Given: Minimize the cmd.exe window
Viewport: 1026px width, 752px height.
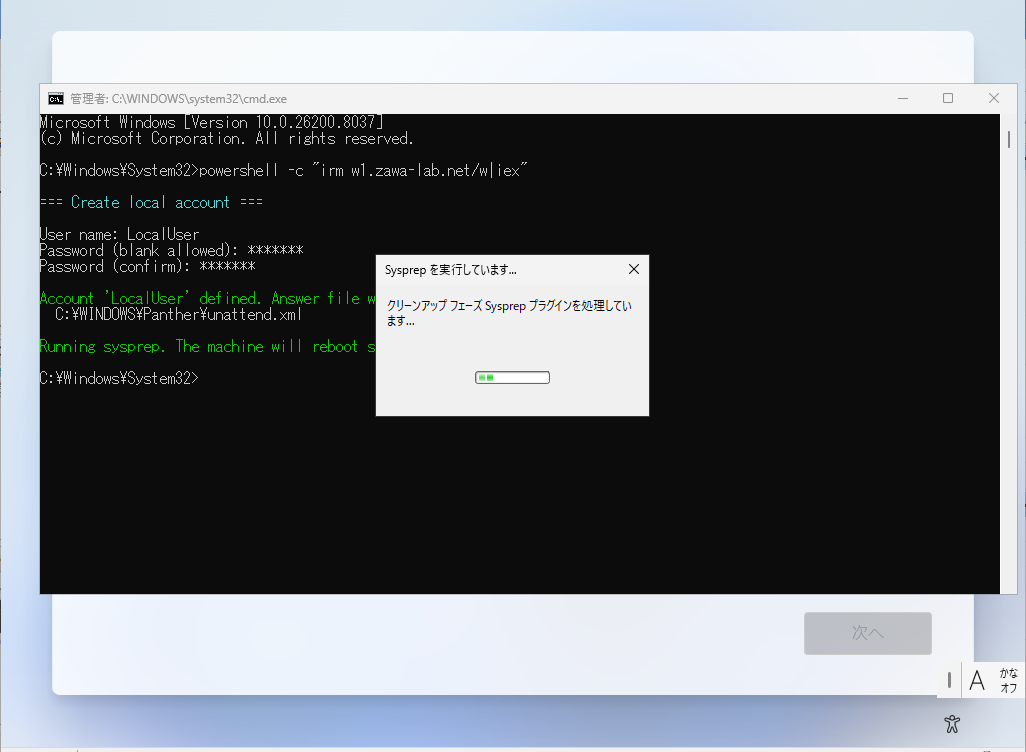Looking at the screenshot, I should pos(903,98).
